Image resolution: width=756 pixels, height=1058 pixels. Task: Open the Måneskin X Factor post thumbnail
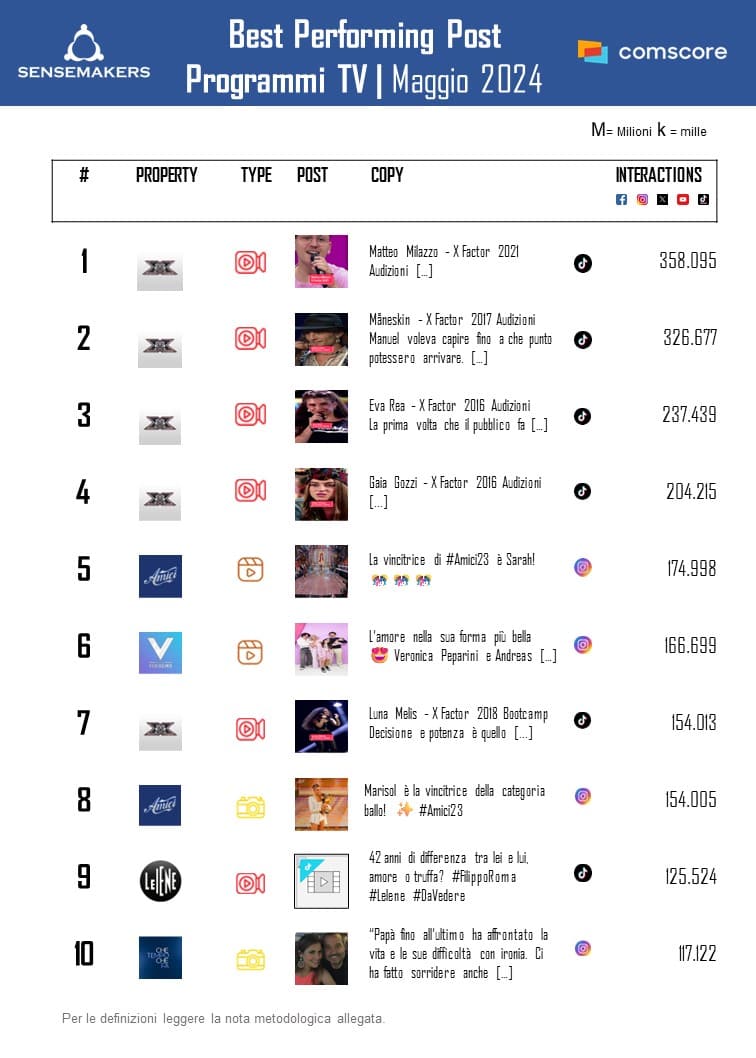pyautogui.click(x=321, y=339)
